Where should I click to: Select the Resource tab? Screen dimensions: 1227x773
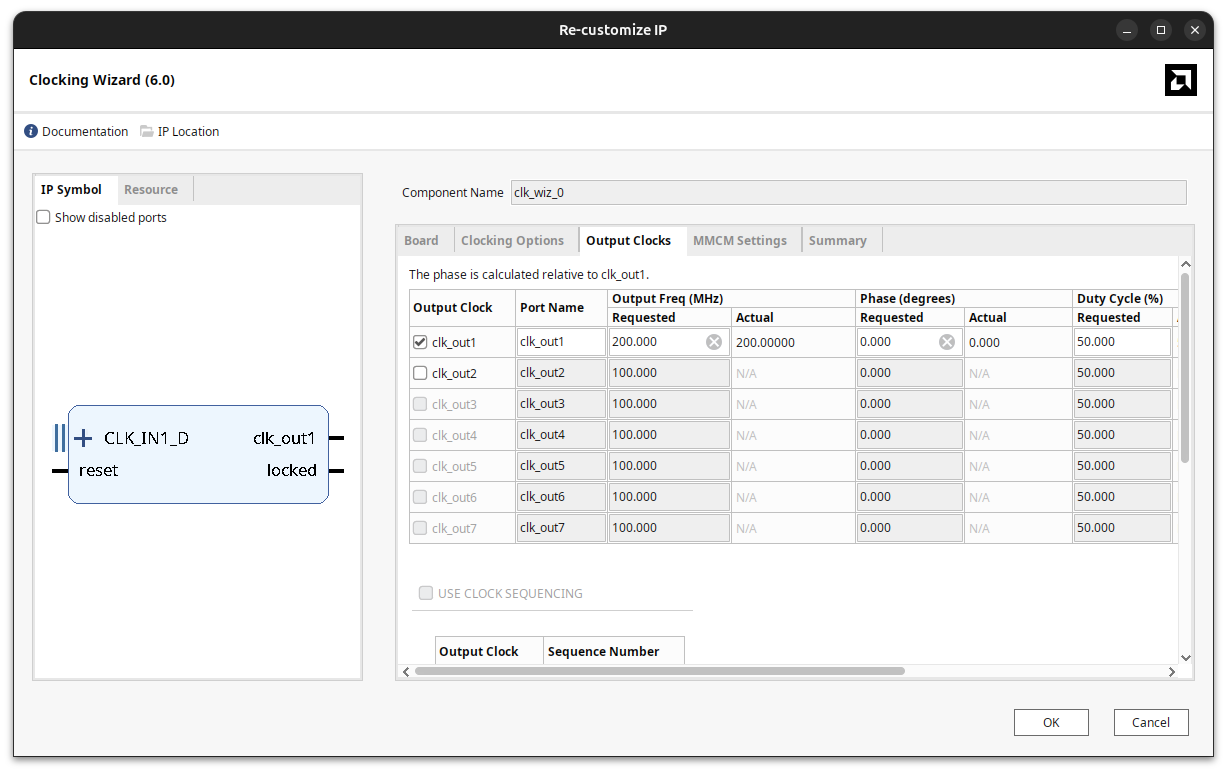pos(151,189)
